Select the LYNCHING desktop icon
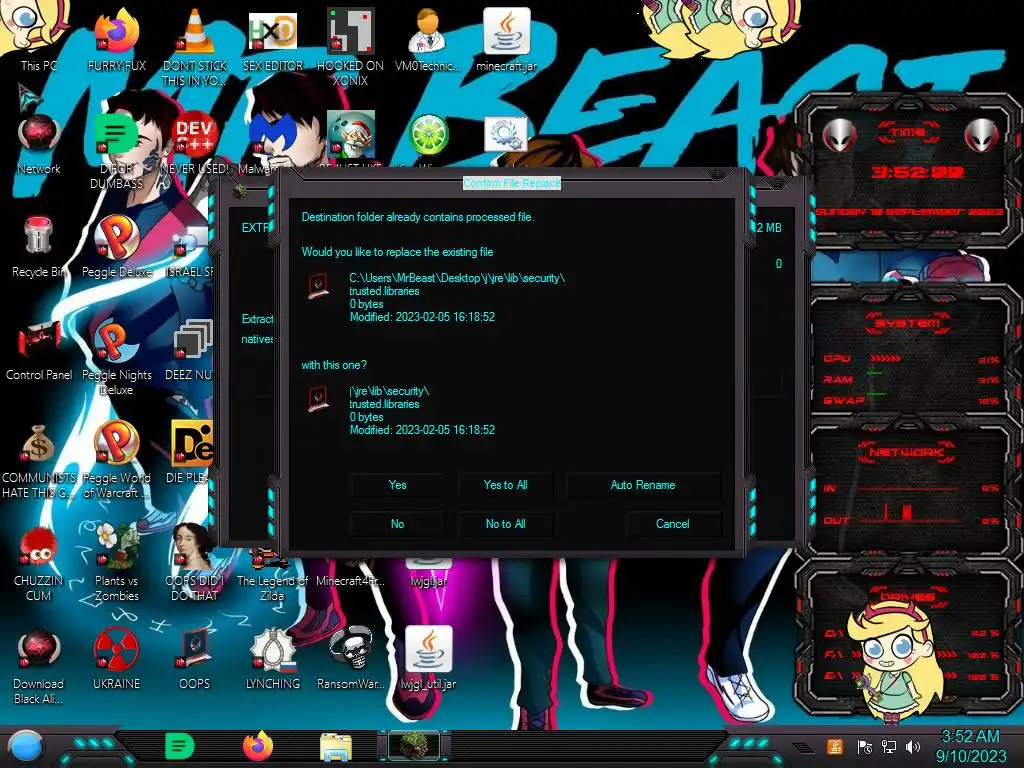 272,660
